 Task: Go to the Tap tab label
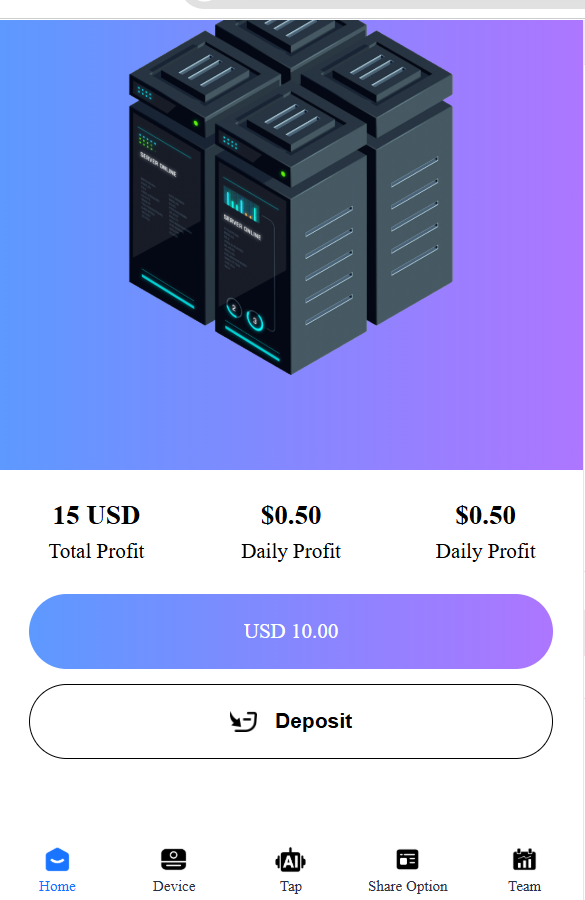291,887
